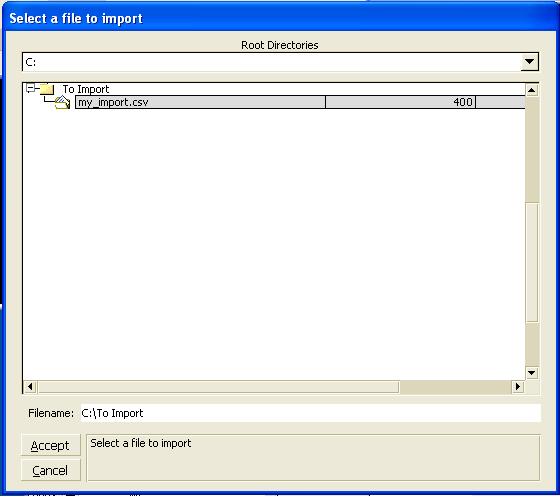Select the To Import folder label
This screenshot has width=560, height=496.
click(x=86, y=89)
